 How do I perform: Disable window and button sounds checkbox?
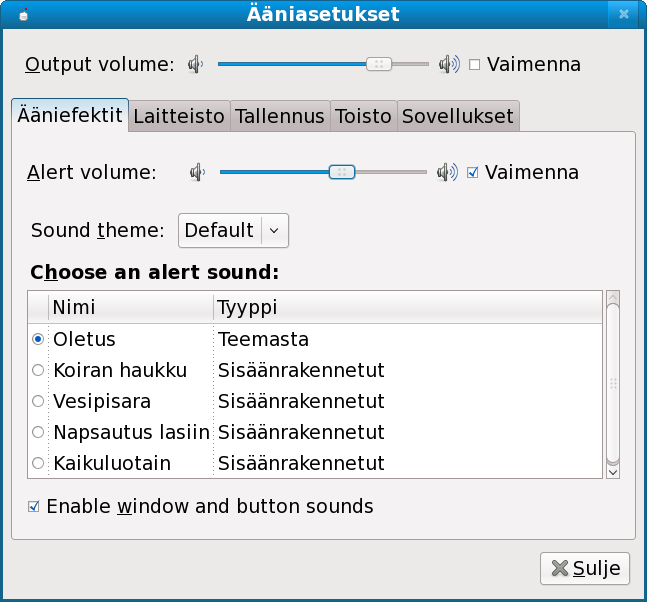click(34, 506)
